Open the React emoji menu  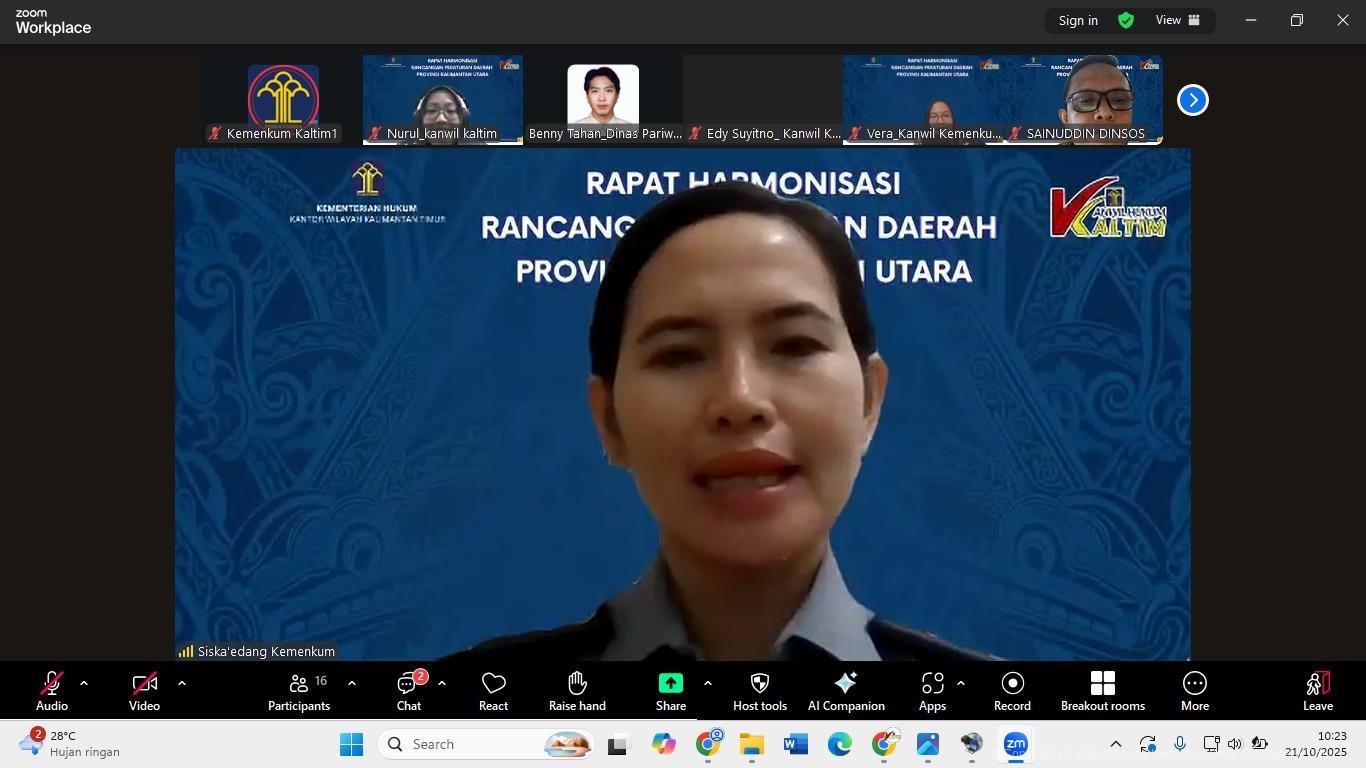(x=493, y=691)
